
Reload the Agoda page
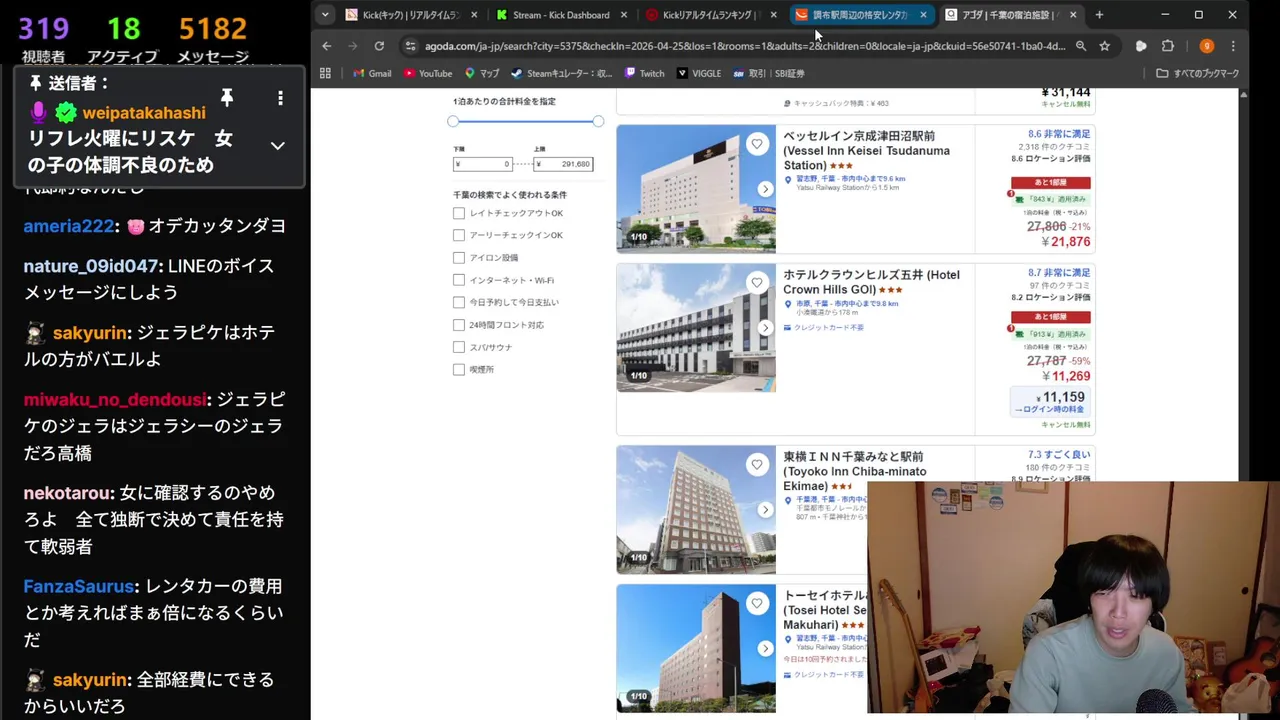coord(379,46)
